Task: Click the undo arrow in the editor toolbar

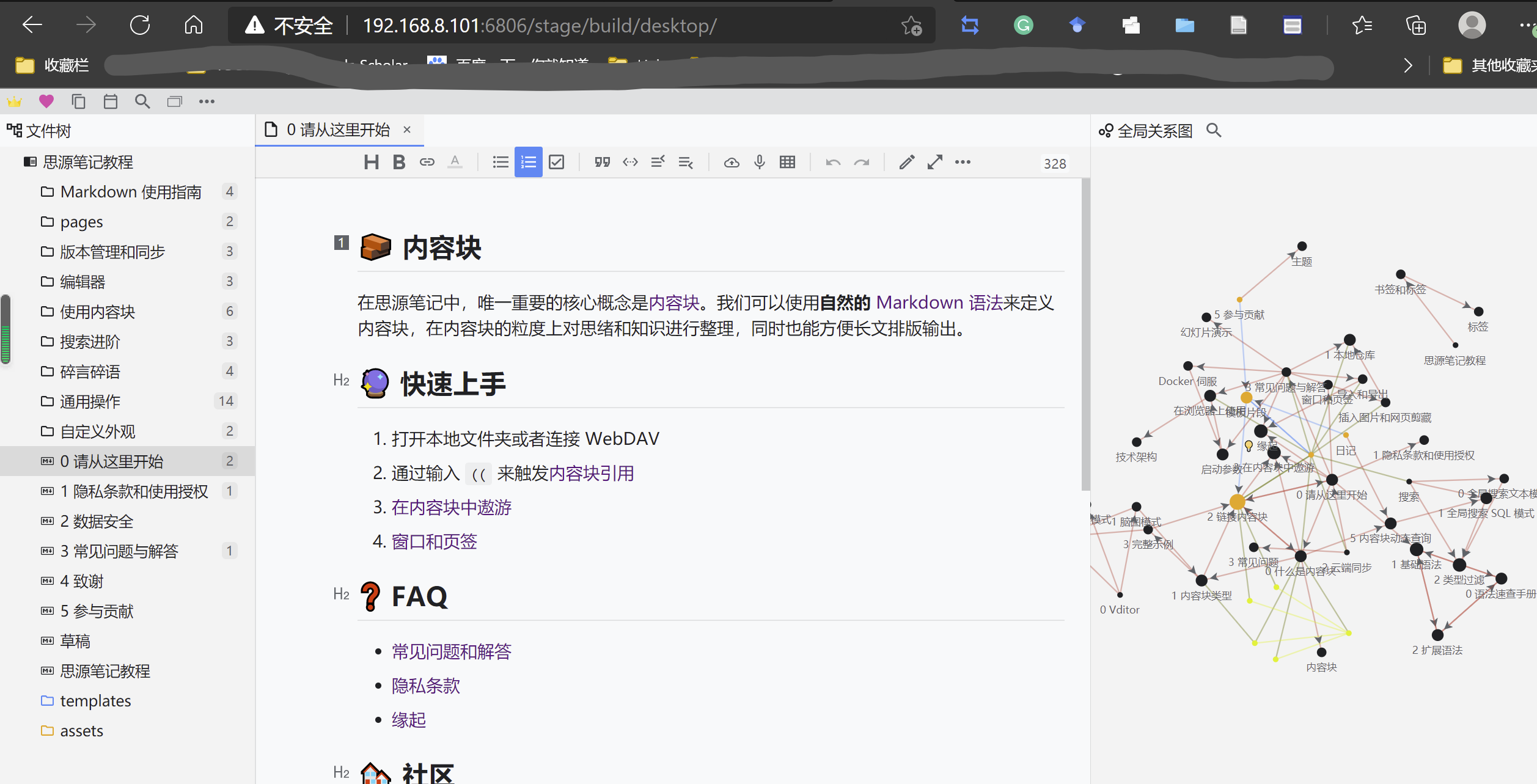Action: 832,162
